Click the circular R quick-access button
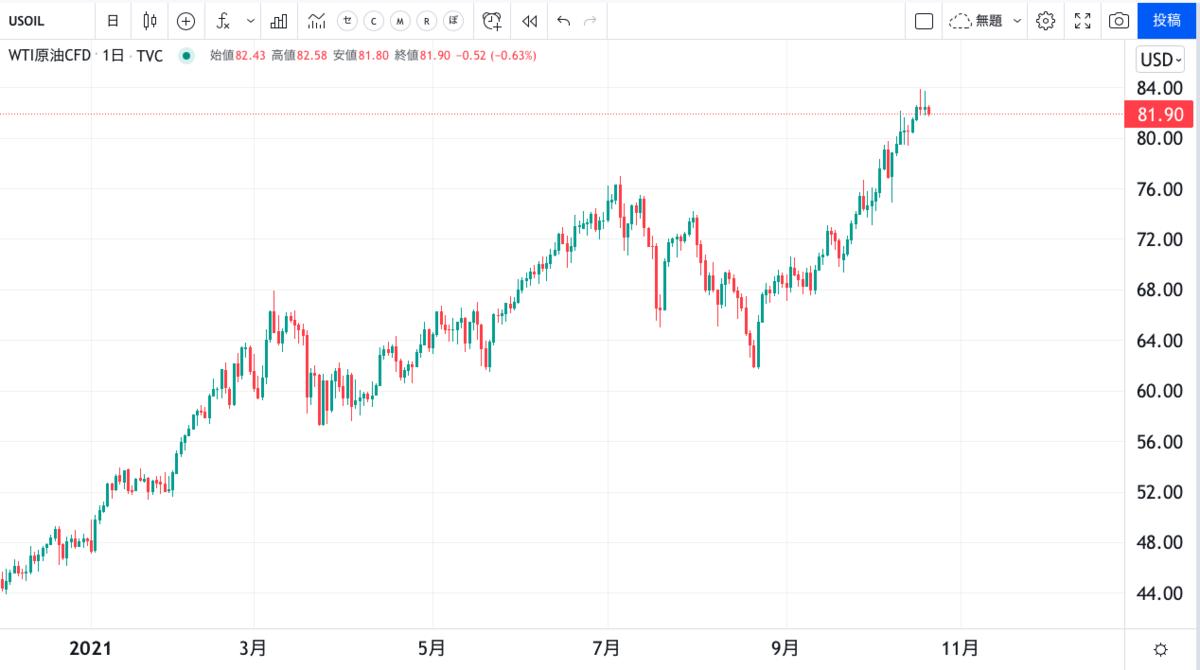The width and height of the screenshot is (1200, 670). coord(427,20)
